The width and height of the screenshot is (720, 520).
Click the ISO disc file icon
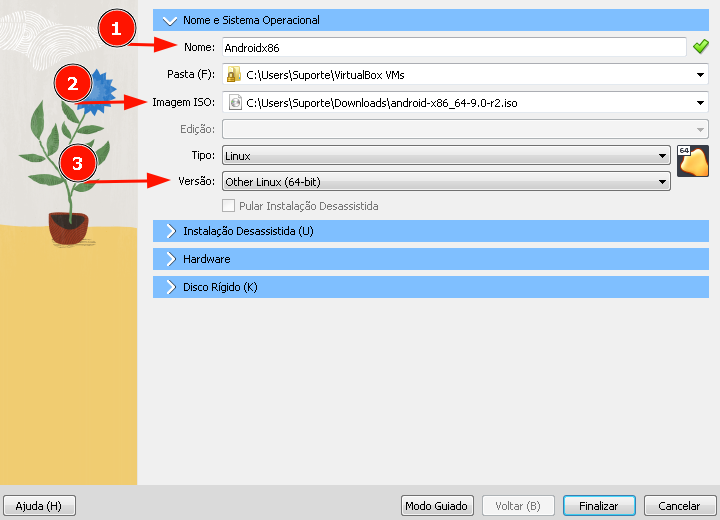pos(235,102)
